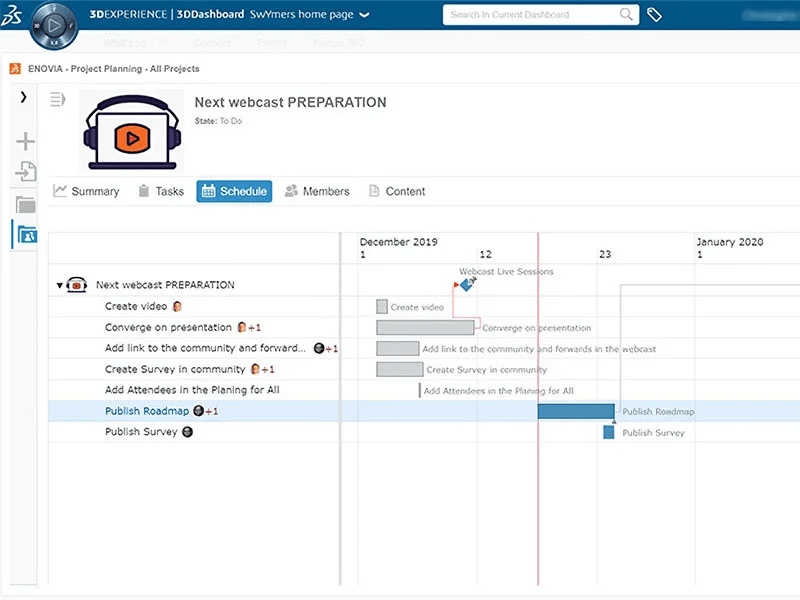Viewport: 800px width, 600px height.
Task: Click the webcast headphones project thumbnail
Action: [132, 130]
